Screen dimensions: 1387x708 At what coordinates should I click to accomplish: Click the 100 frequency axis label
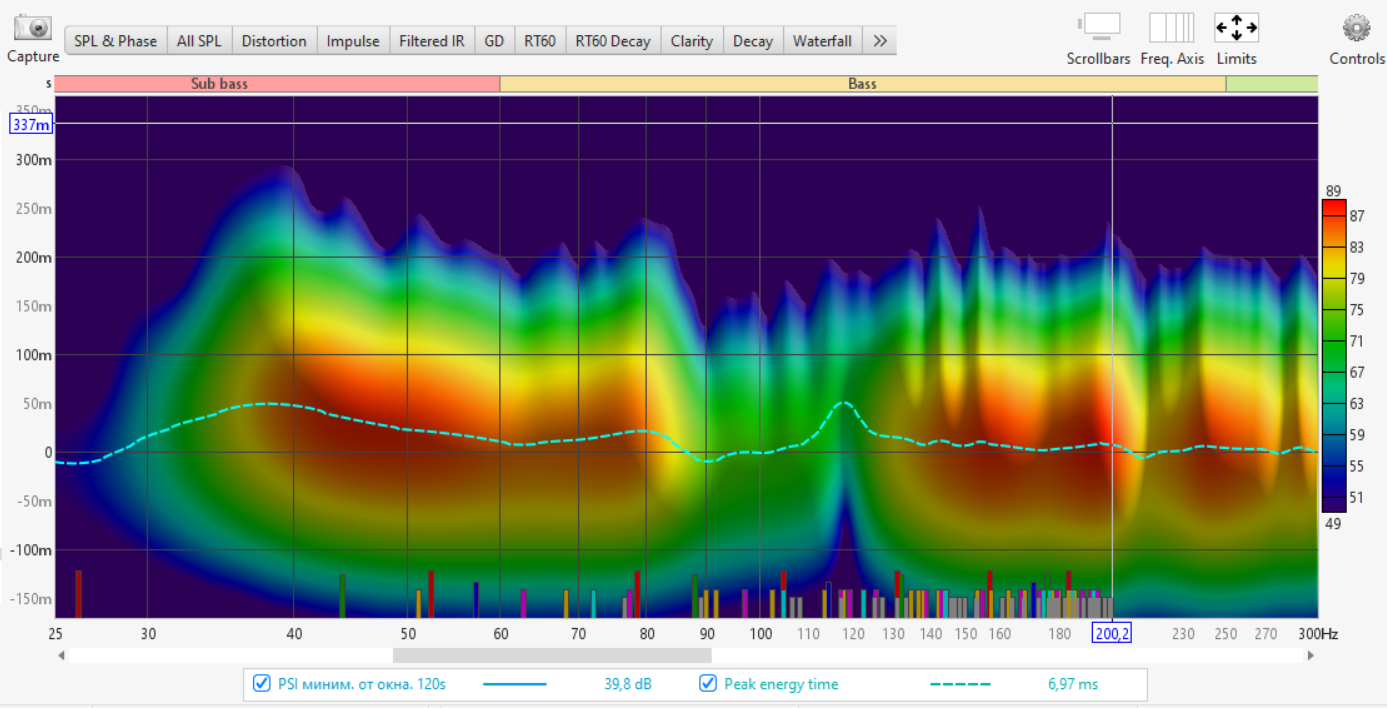pos(760,633)
